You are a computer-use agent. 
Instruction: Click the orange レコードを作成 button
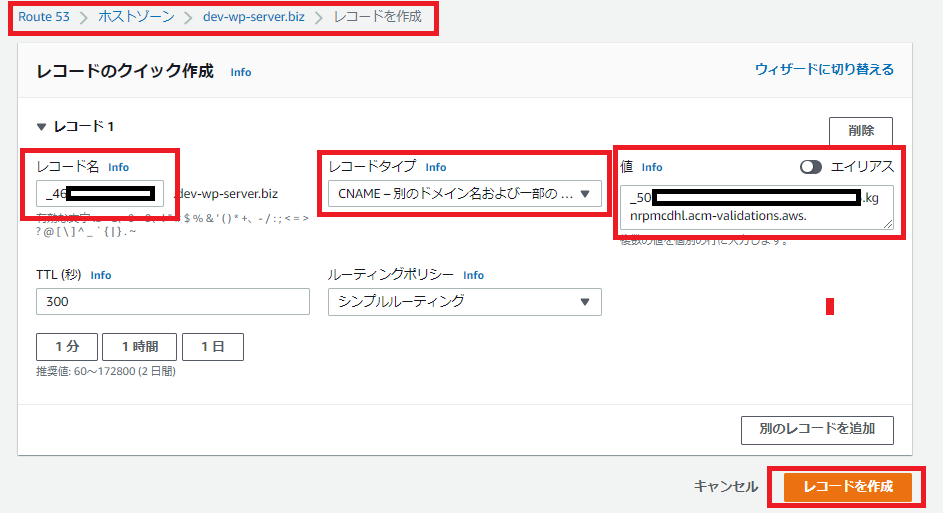coord(847,486)
